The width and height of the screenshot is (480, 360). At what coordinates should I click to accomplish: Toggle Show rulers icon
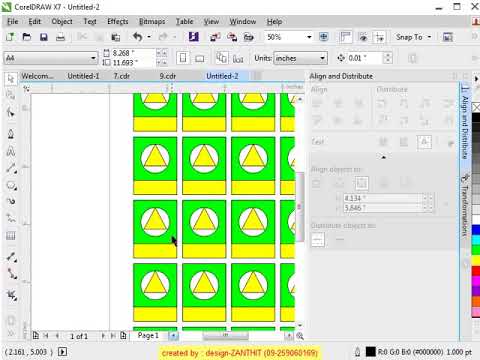(346, 37)
